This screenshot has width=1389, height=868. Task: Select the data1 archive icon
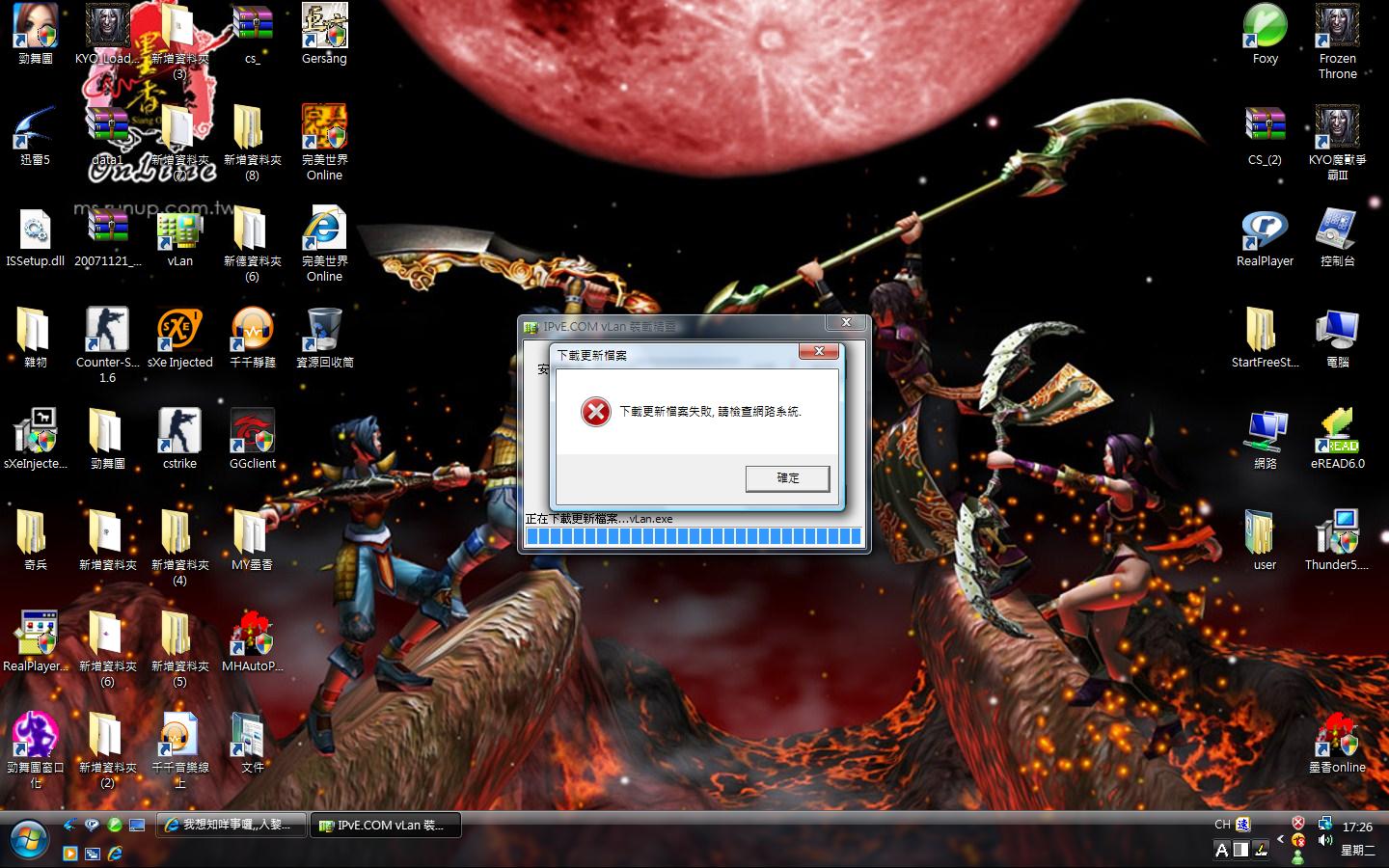pos(108,136)
